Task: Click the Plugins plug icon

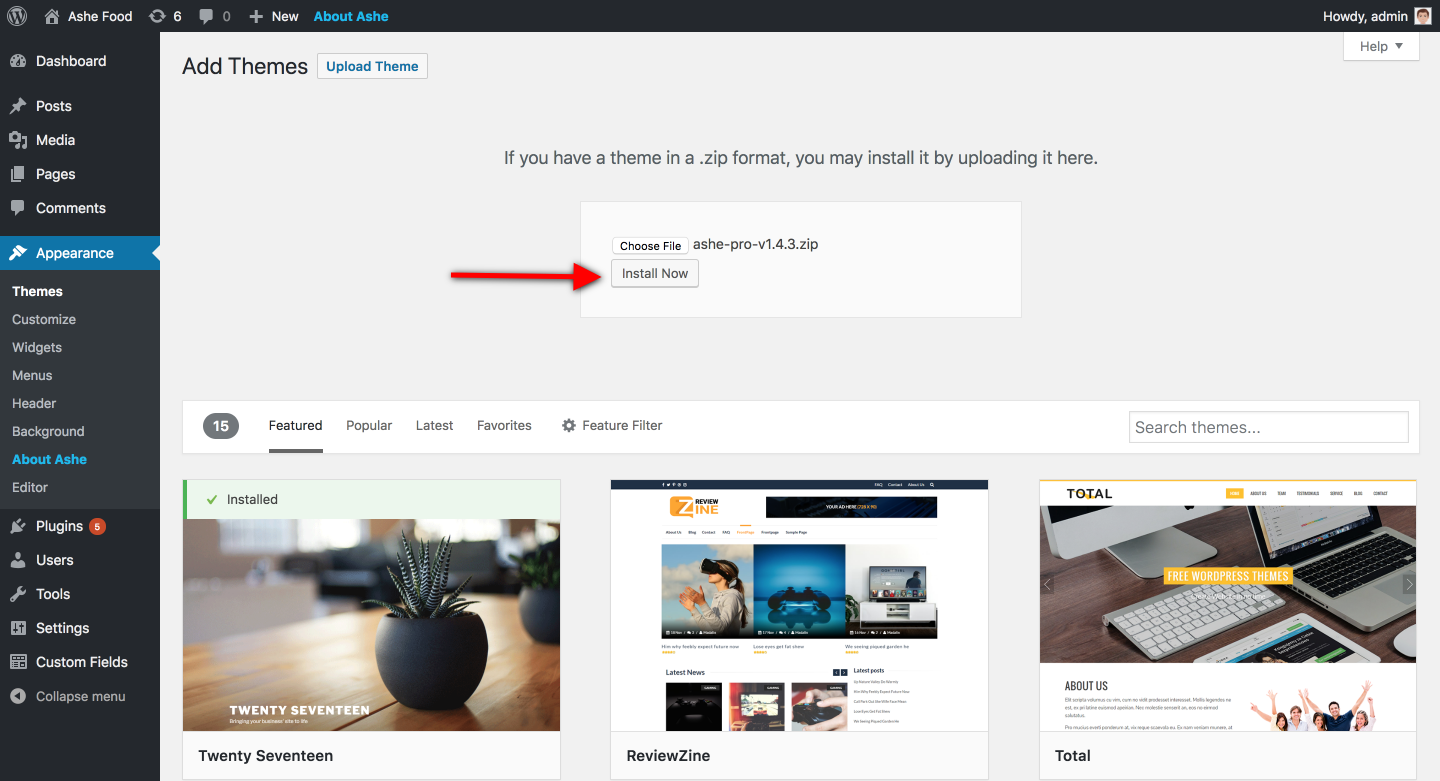Action: (x=18, y=526)
